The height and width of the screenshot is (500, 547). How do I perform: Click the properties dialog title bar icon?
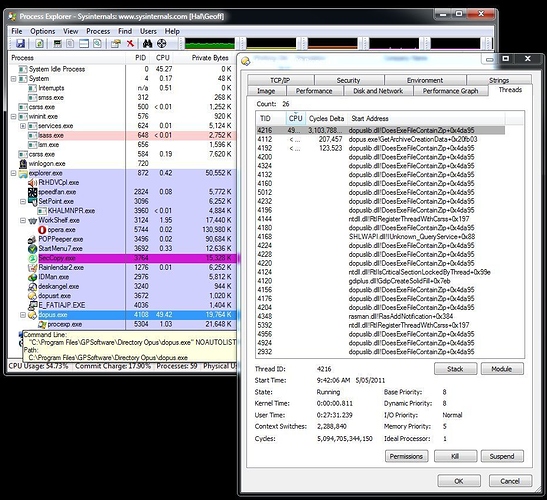point(246,61)
